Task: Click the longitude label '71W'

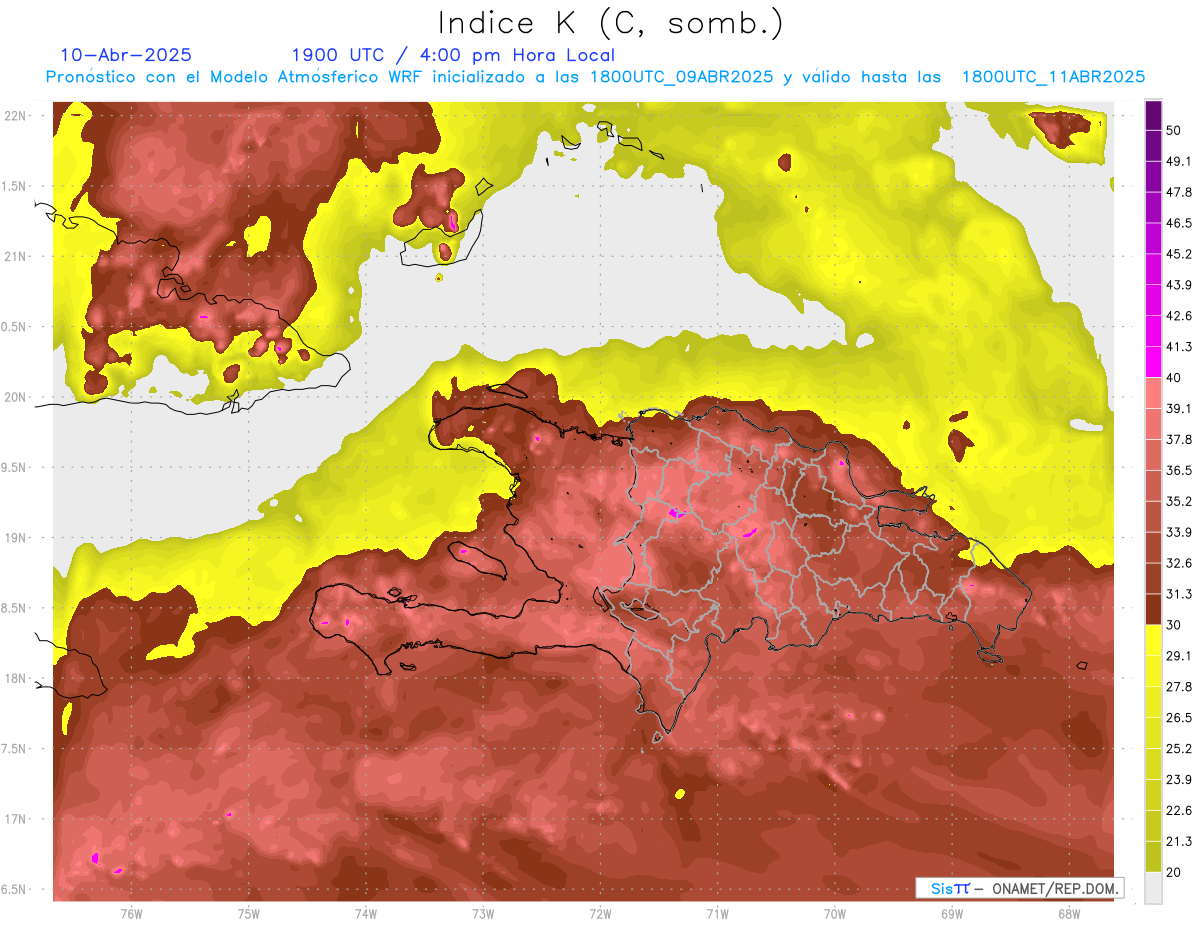Action: [717, 914]
